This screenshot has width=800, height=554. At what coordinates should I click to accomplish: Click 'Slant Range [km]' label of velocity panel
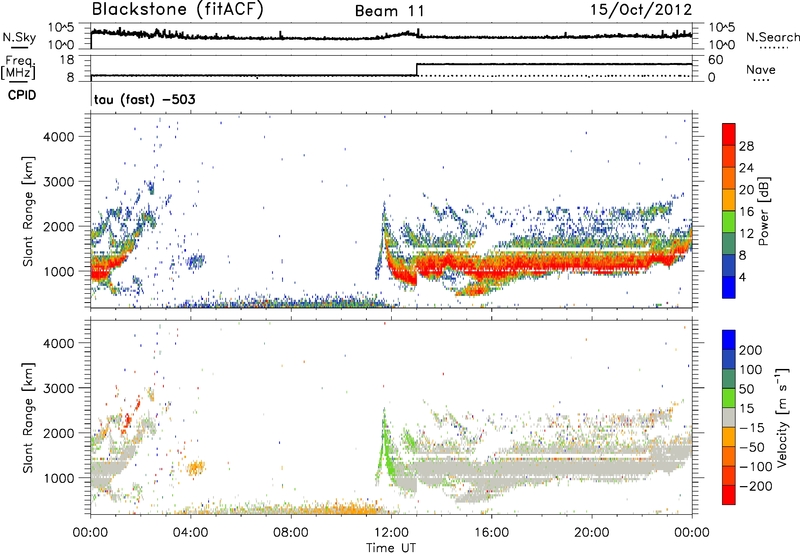[28, 417]
